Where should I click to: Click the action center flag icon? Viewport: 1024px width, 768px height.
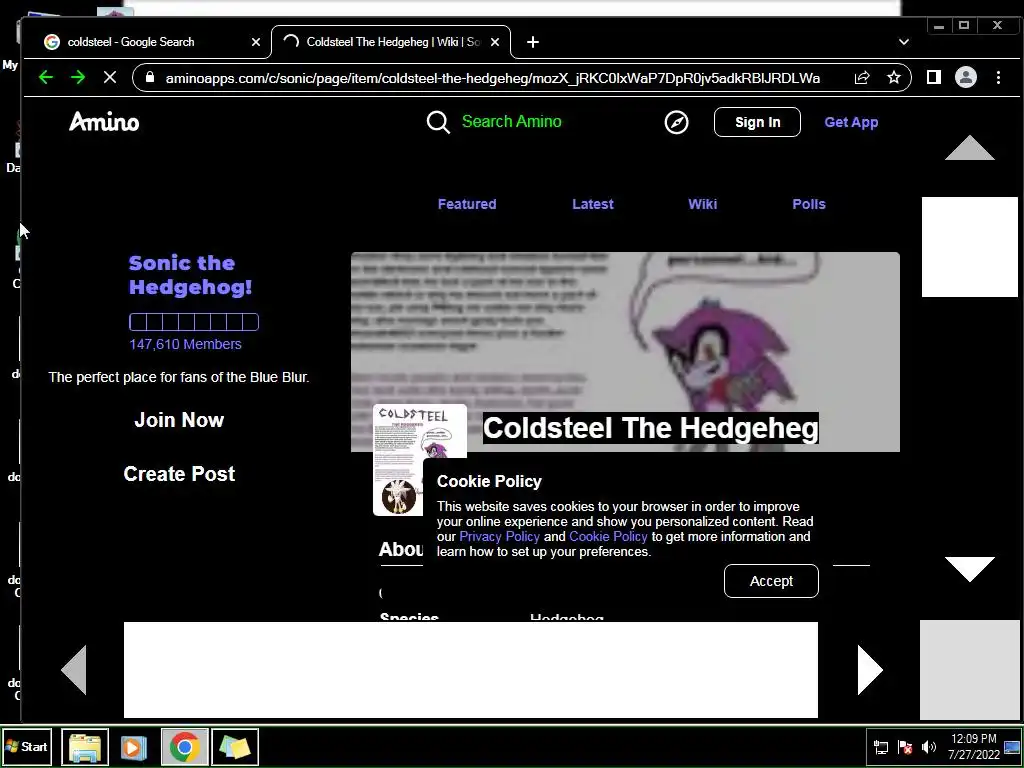pos(905,747)
